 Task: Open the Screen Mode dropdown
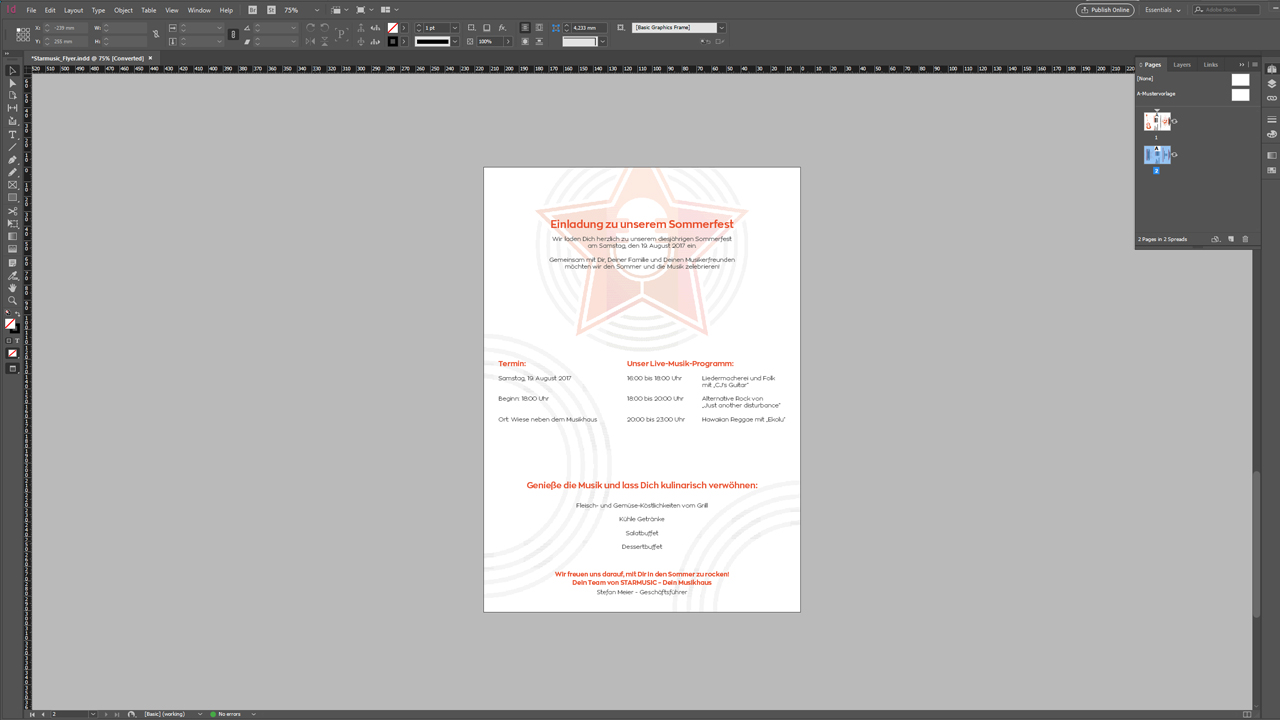365,9
